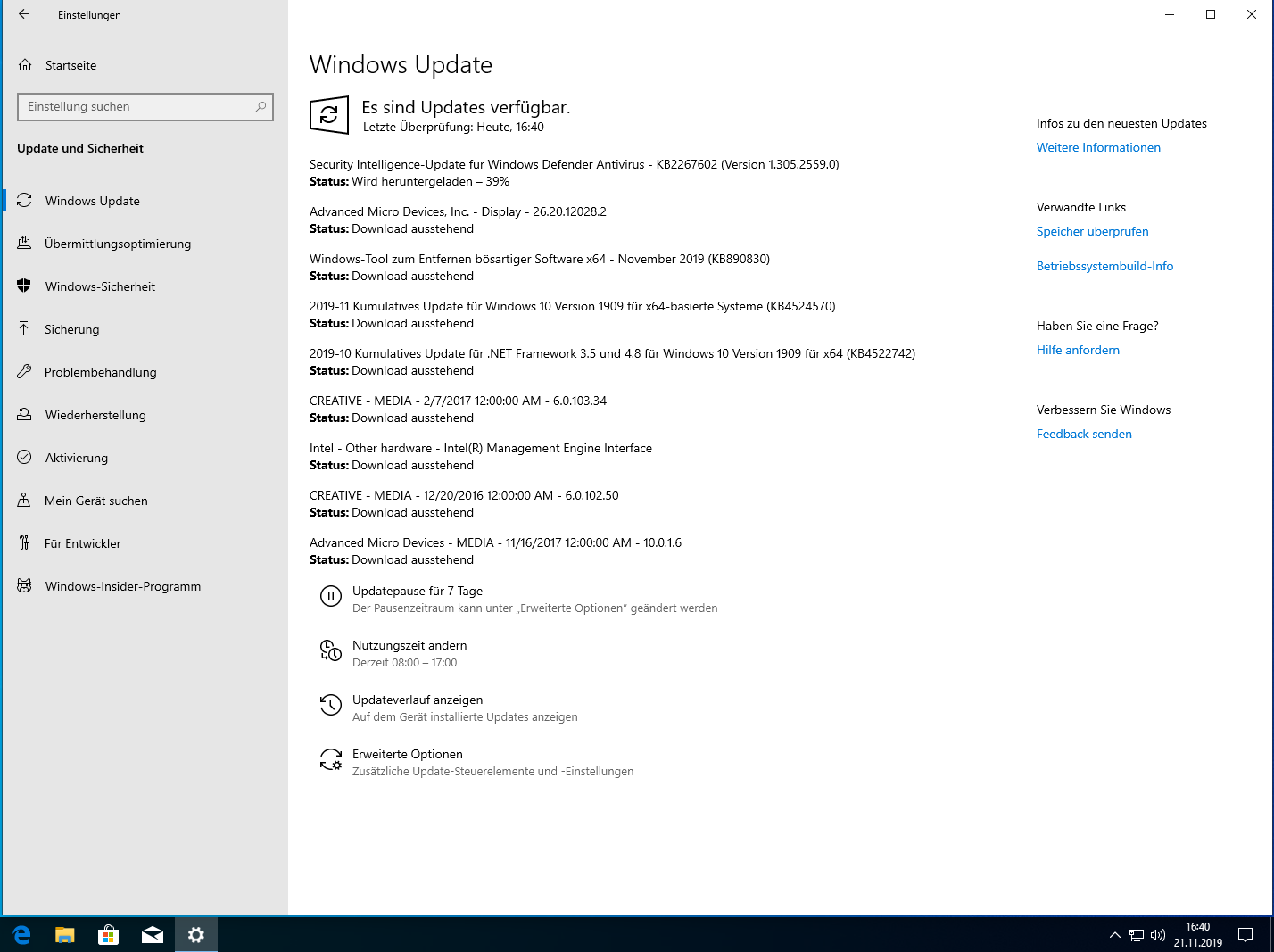
Task: Click Weitere Informationen link
Action: 1098,147
